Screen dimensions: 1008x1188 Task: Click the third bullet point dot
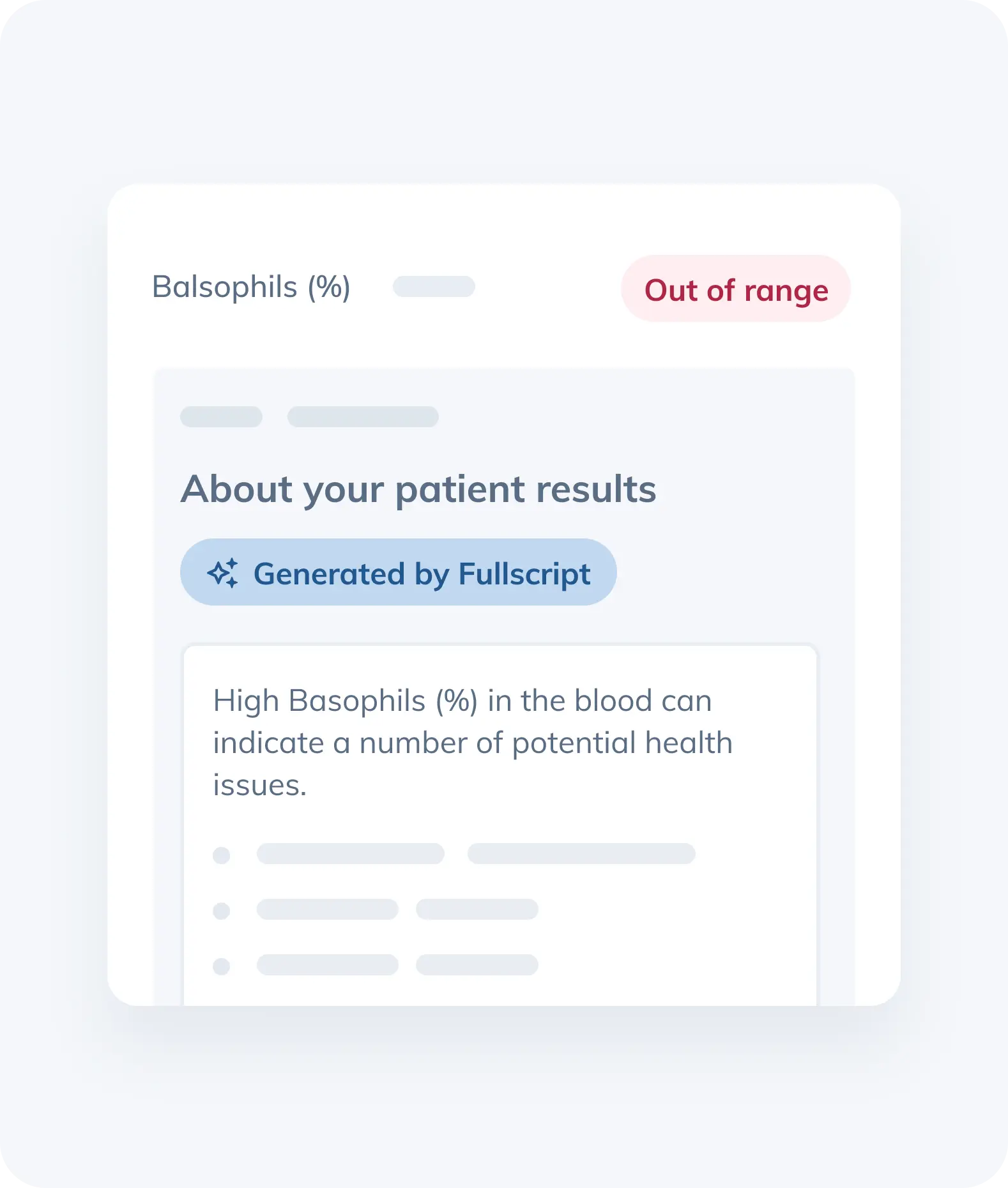222,966
